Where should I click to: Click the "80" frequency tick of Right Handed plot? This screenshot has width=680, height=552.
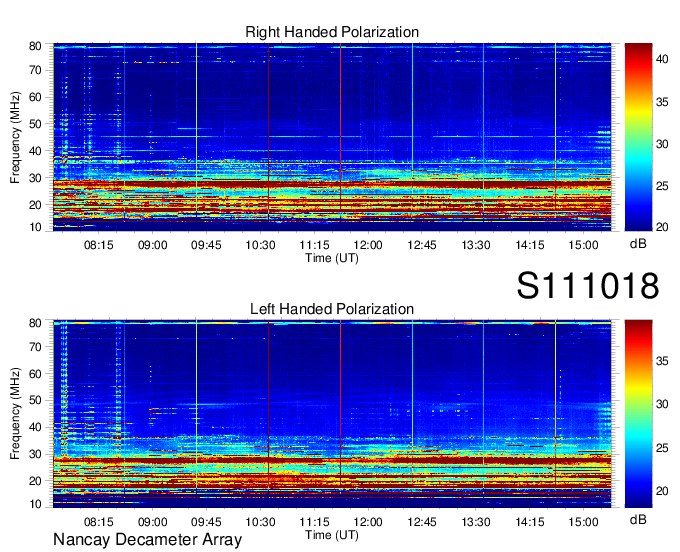point(36,46)
